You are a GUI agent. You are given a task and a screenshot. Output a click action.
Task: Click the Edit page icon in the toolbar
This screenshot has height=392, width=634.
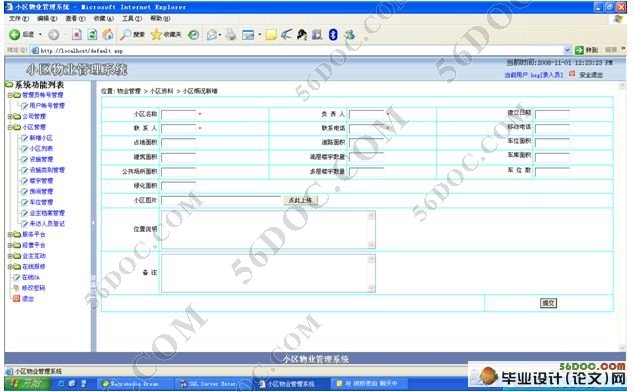248,35
